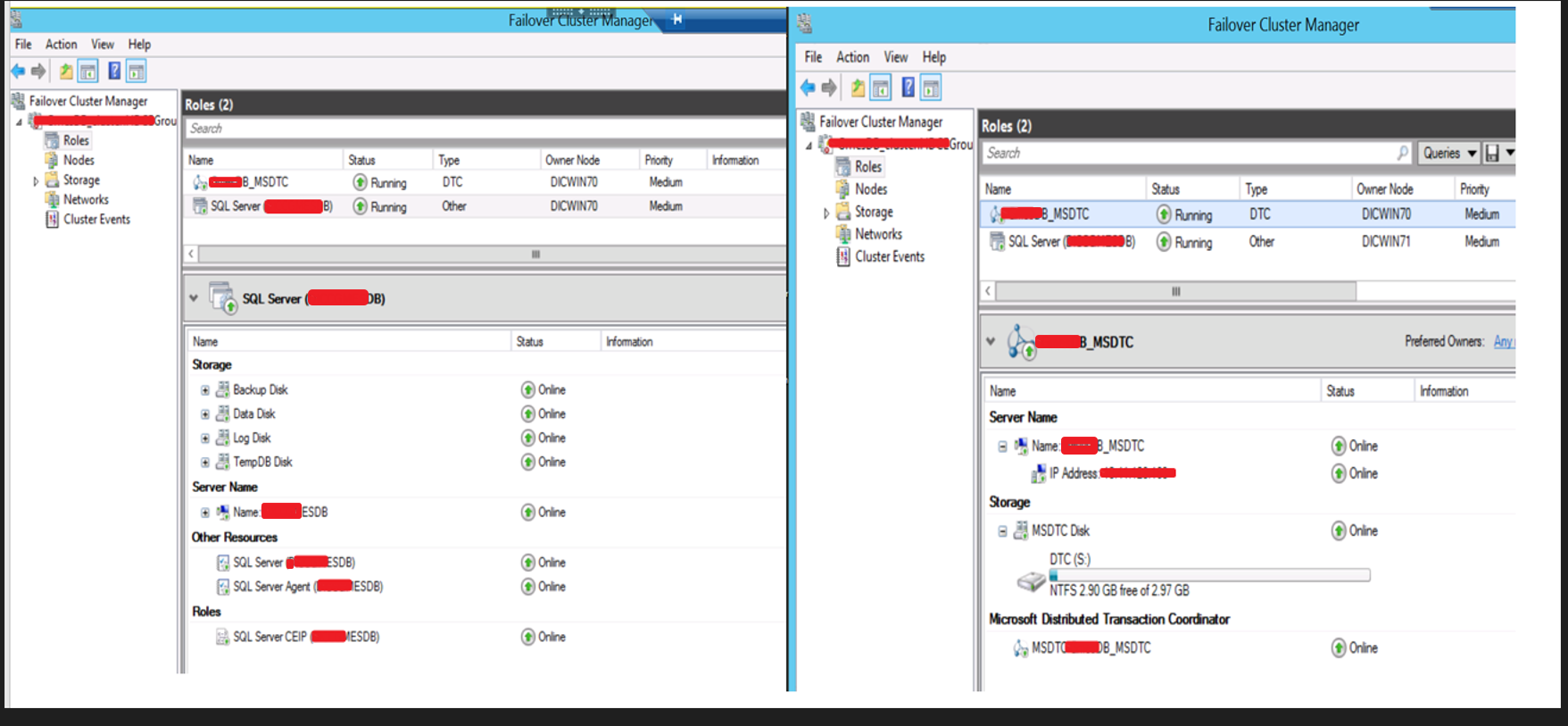Viewport: 1568px width, 726px height.
Task: Collapse MSDTC details pane chevron
Action: tap(991, 341)
